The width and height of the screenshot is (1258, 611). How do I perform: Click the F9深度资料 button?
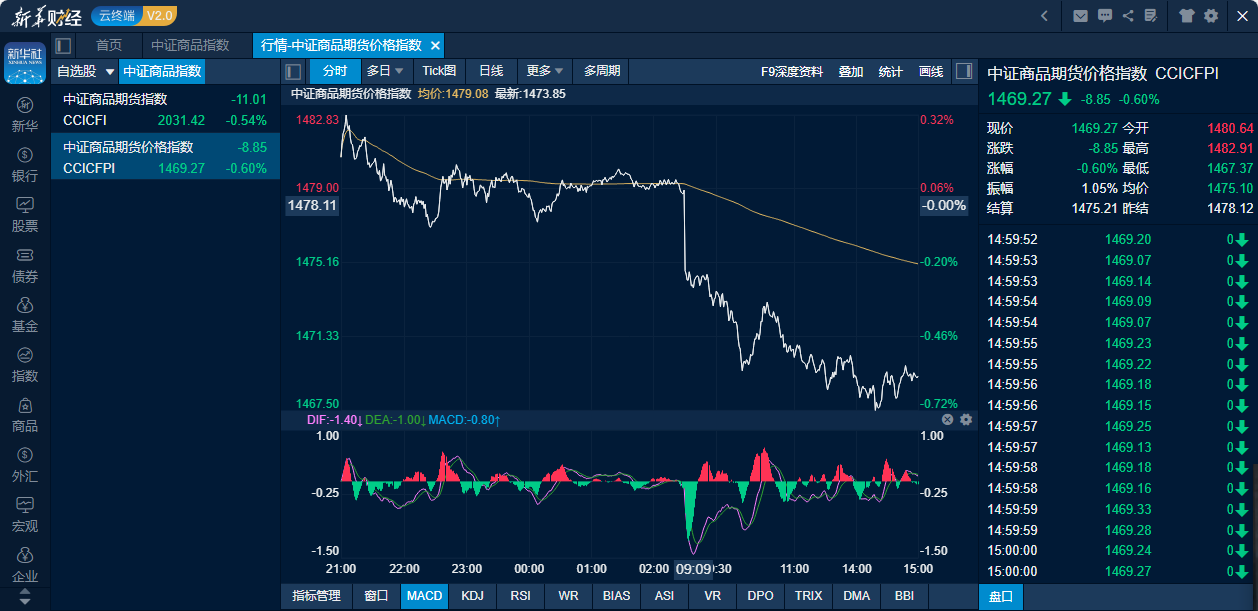coord(792,71)
